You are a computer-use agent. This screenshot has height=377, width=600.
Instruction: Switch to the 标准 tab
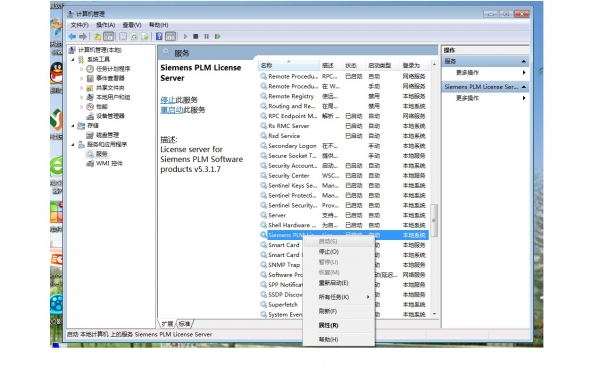point(184,324)
